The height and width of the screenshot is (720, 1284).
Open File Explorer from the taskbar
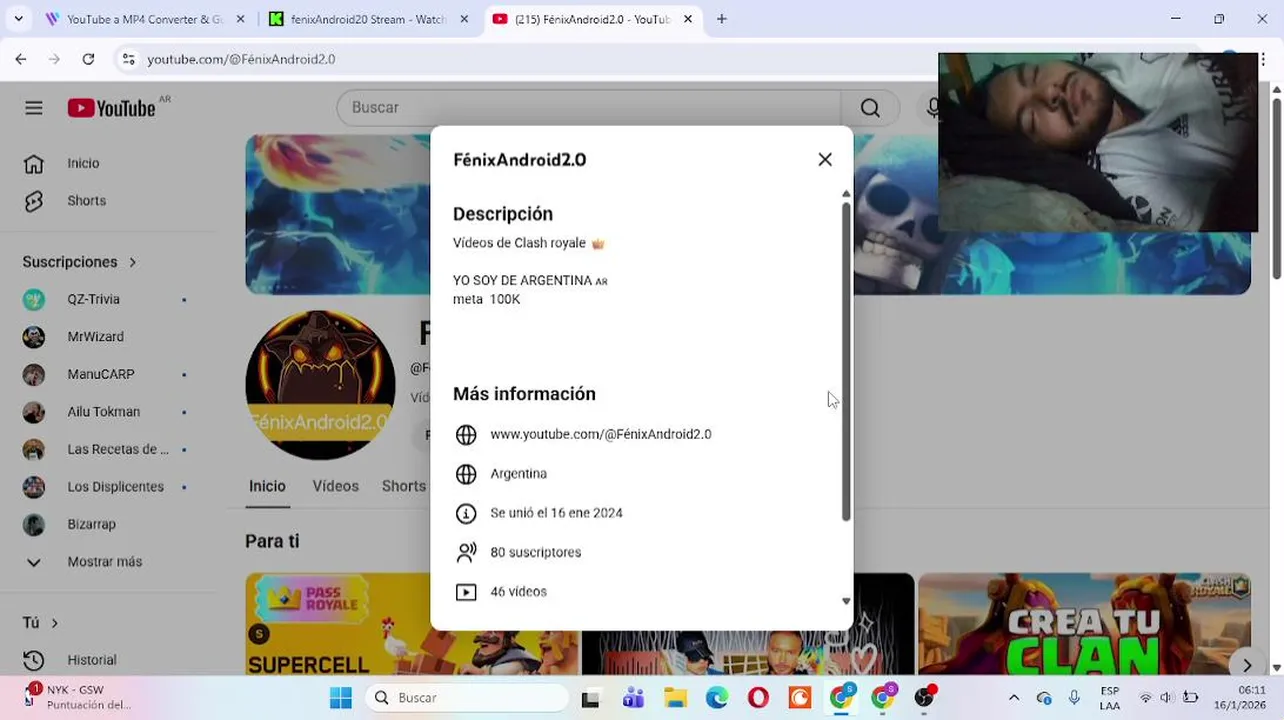[x=675, y=698]
